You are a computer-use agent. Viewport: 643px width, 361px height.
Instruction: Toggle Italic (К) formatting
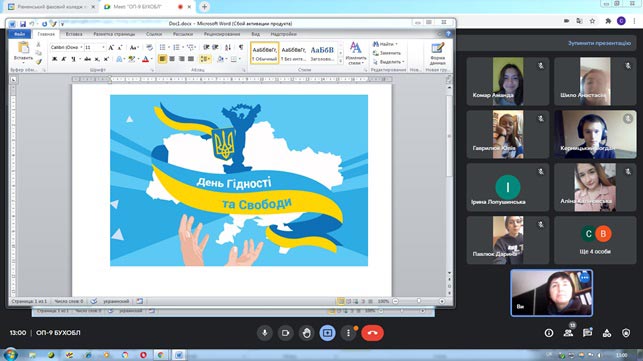(64, 59)
